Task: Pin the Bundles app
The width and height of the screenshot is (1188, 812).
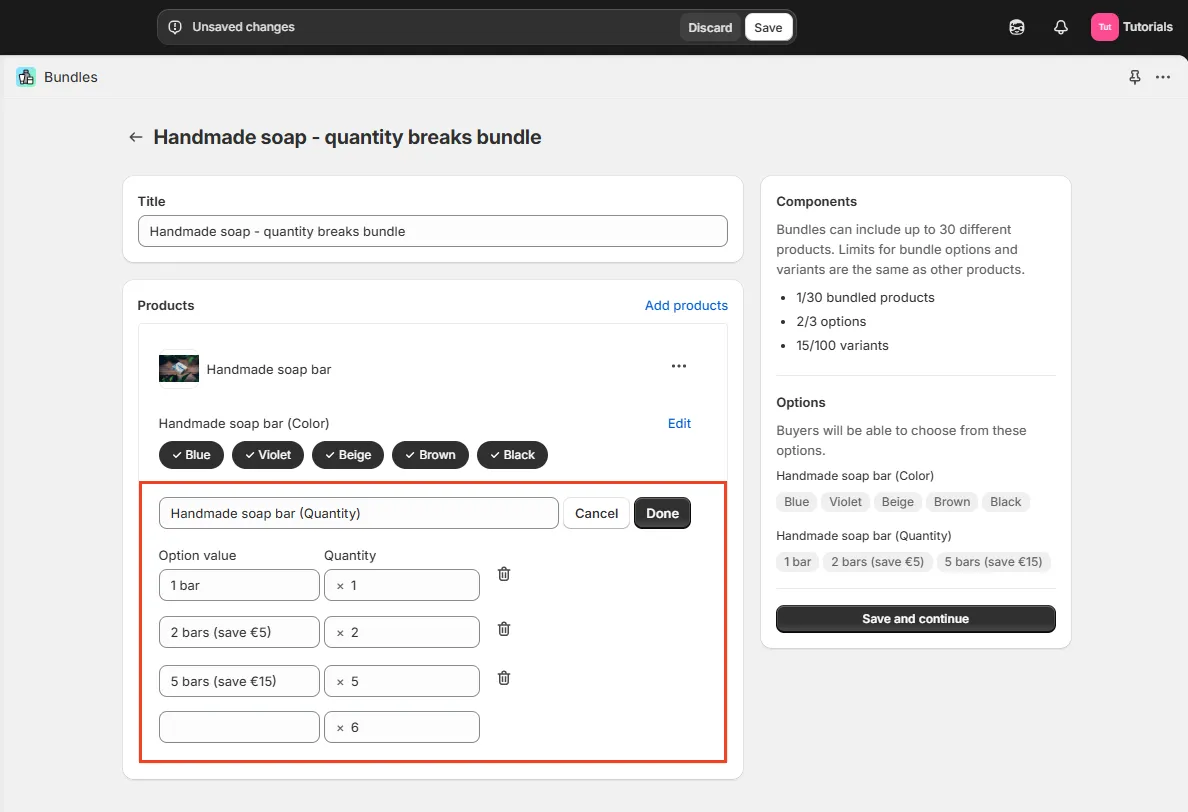Action: (x=1135, y=77)
